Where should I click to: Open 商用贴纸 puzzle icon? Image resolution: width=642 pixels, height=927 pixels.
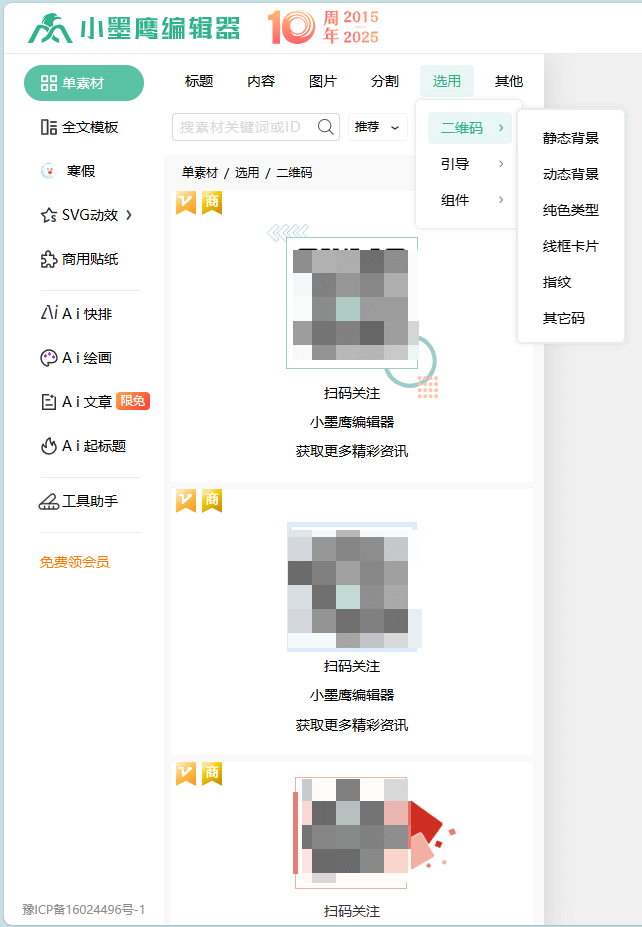click(x=48, y=259)
